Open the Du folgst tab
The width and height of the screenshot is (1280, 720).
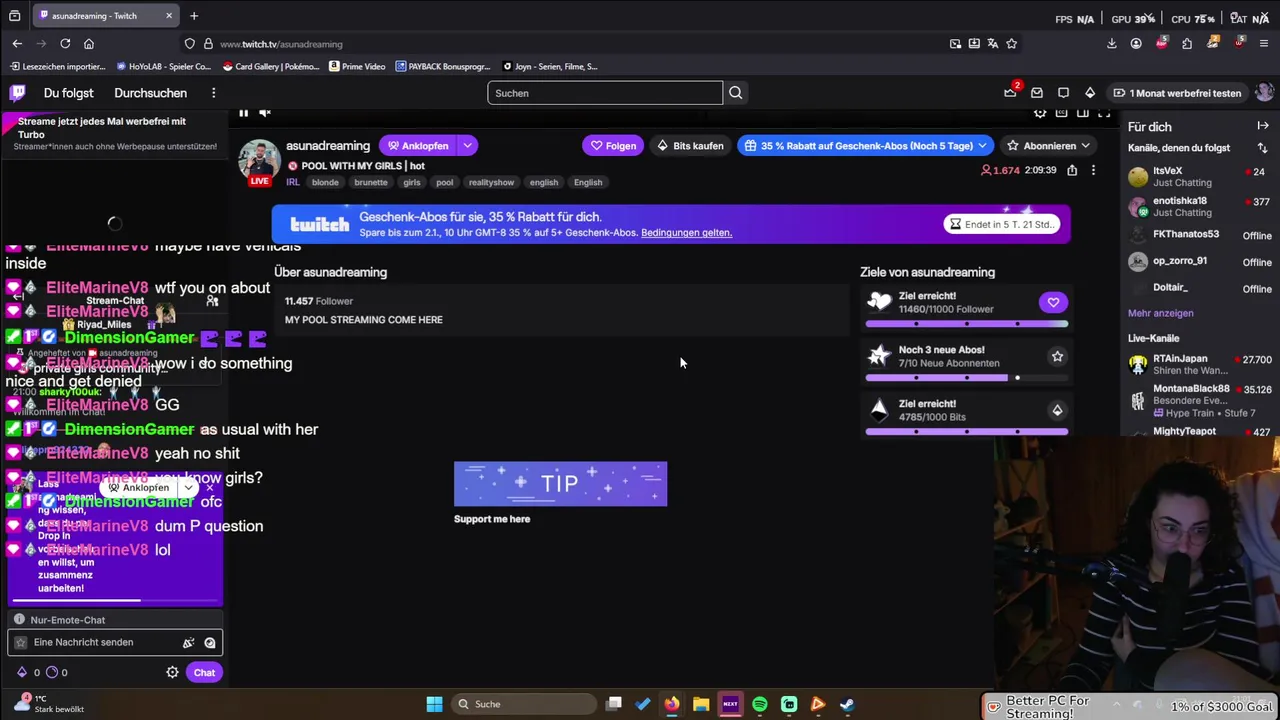pos(68,93)
